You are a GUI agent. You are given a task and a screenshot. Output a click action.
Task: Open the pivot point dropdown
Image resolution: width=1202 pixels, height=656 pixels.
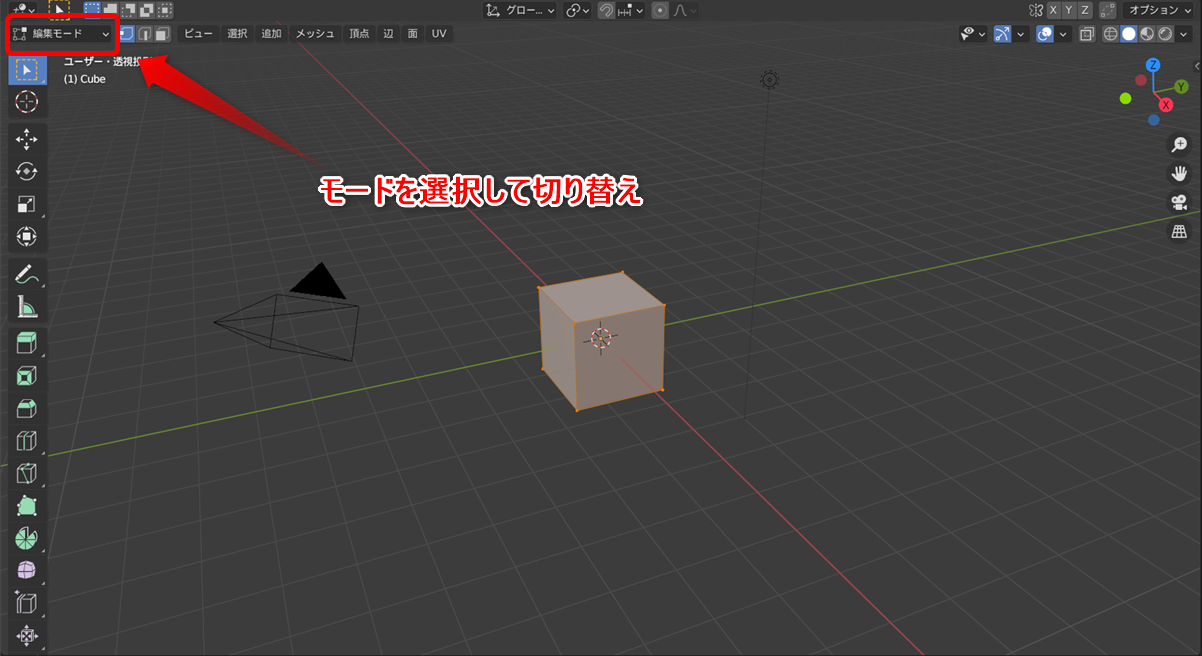click(577, 10)
